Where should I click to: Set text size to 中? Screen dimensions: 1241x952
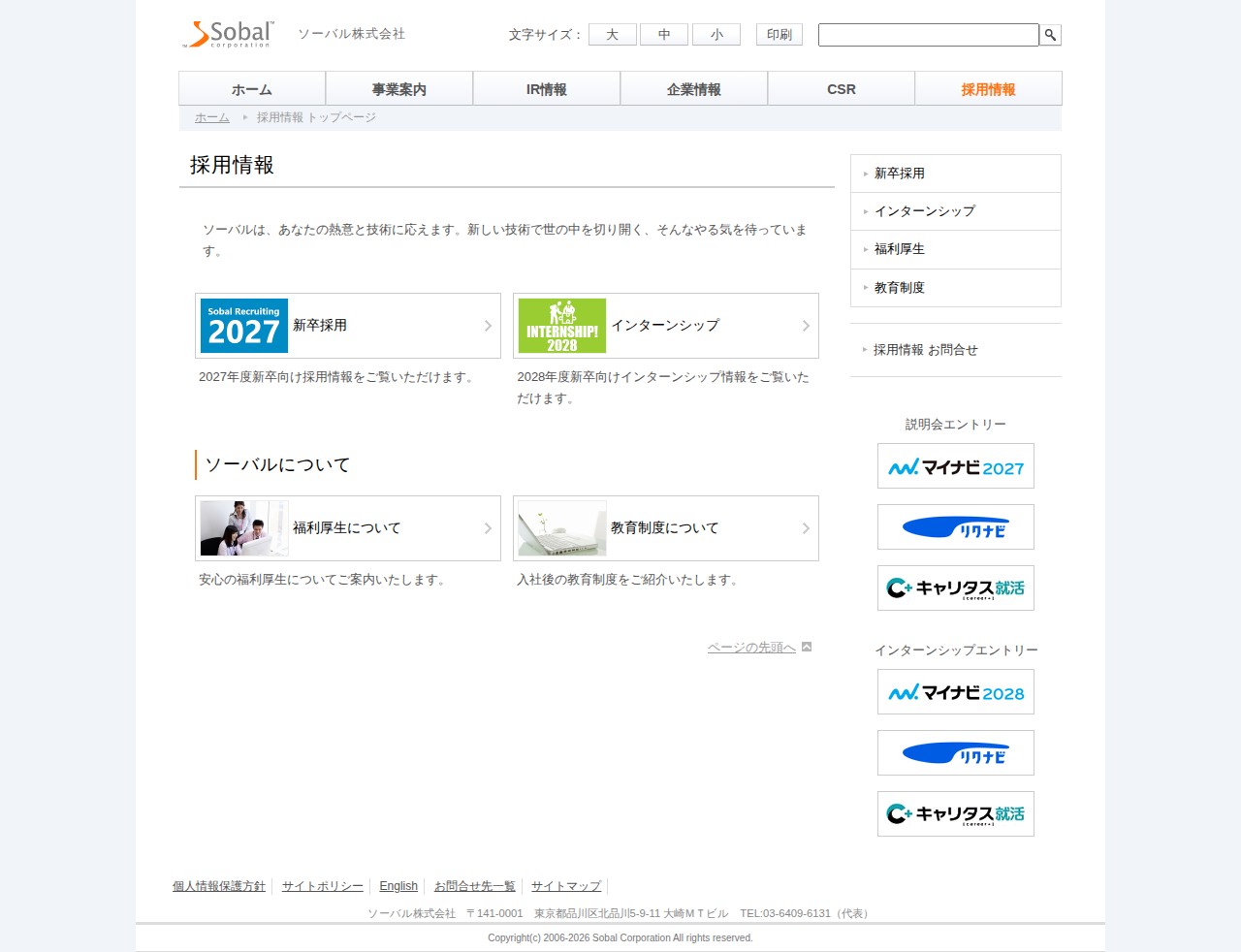click(664, 35)
